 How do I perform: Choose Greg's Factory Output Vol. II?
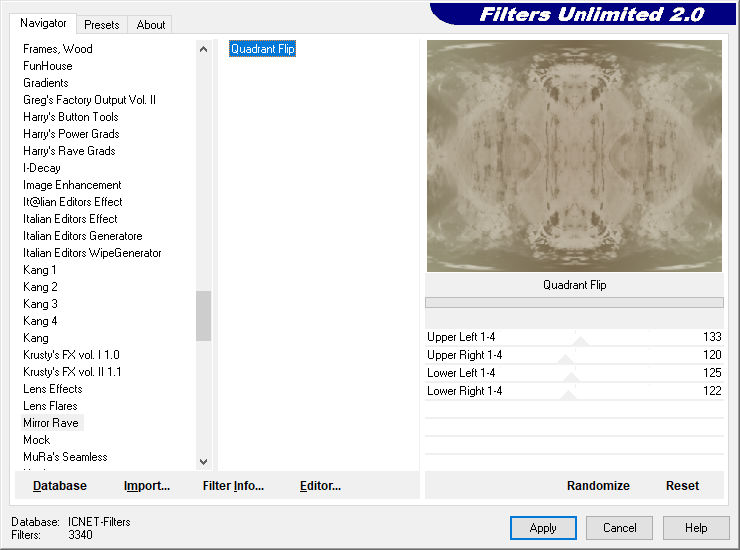89,100
